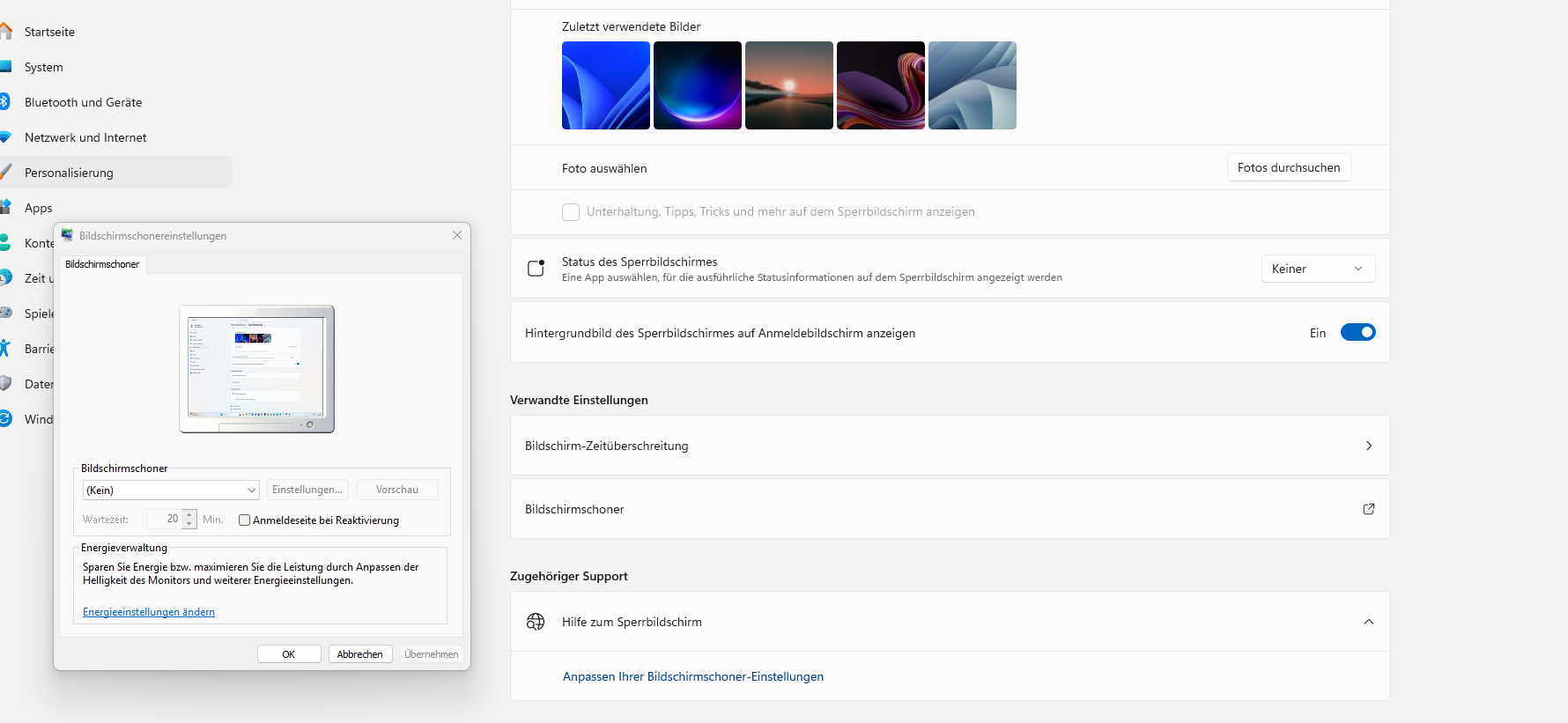Click the shield icon for Datenschutz
Viewport: 1568px width, 723px height.
click(x=5, y=384)
